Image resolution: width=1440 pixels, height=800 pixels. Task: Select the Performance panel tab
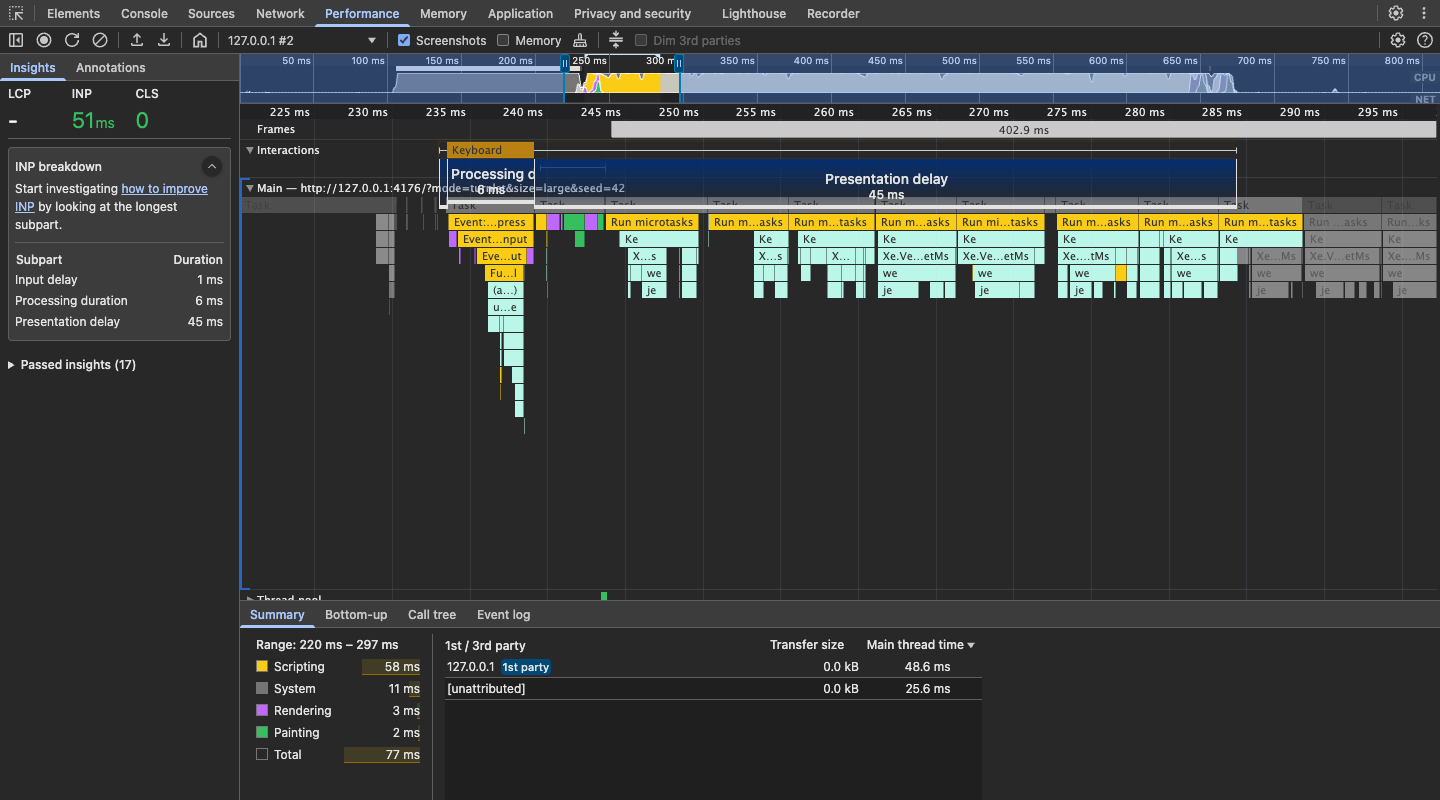click(362, 14)
